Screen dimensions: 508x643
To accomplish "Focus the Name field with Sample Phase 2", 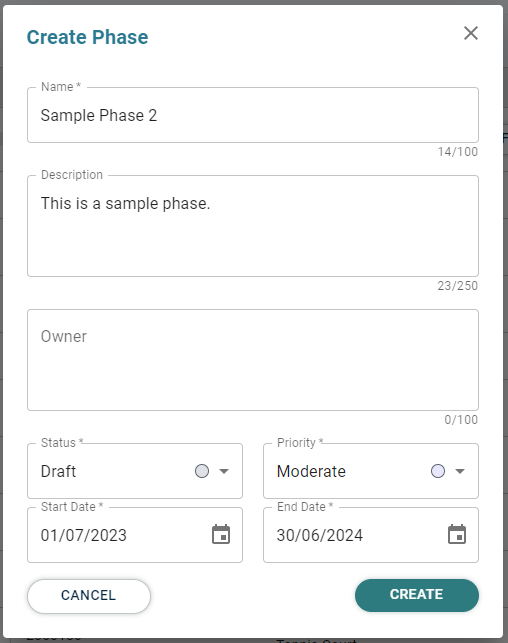I will coord(253,115).
